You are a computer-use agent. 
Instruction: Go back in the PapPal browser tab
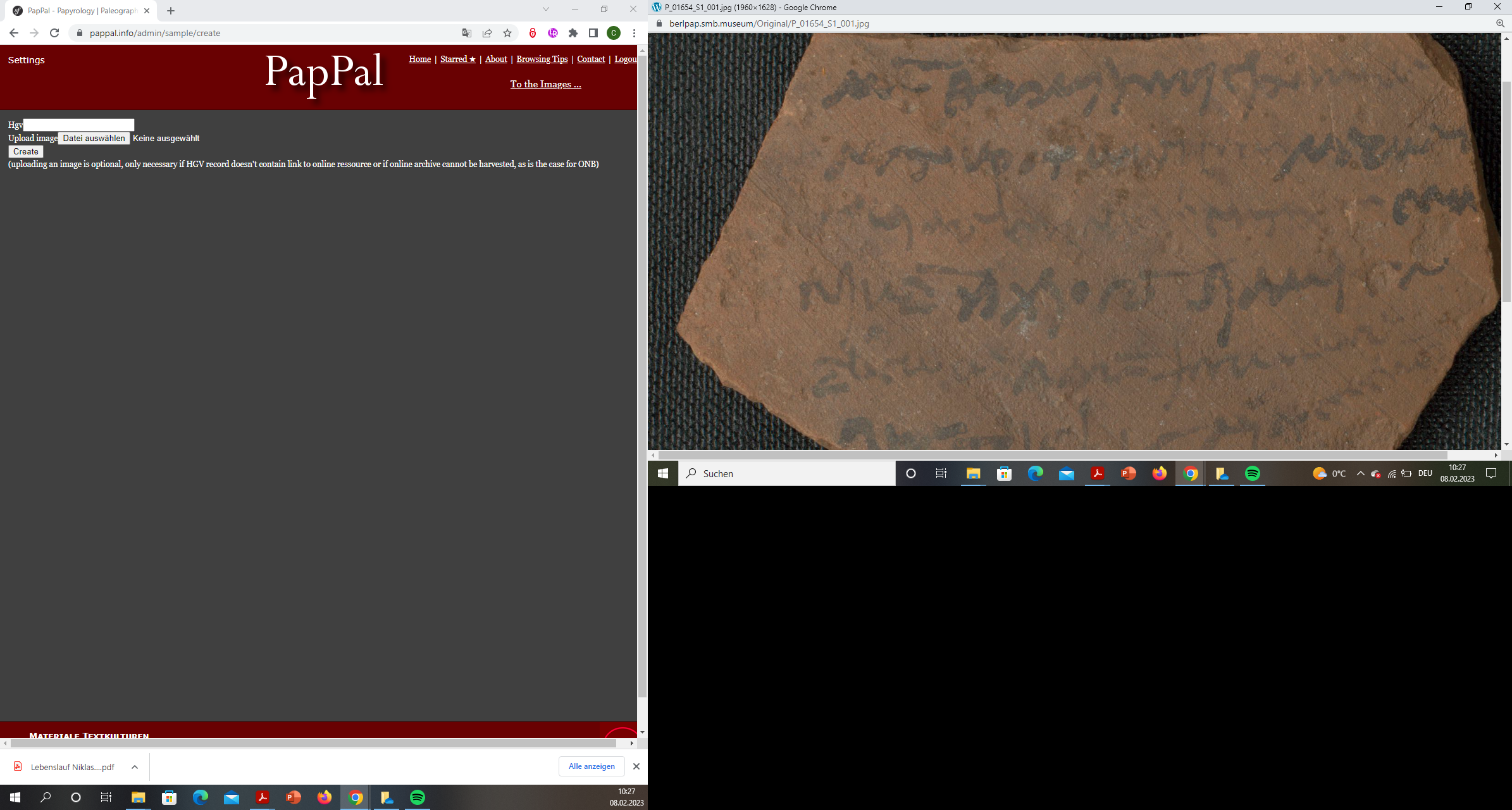(14, 33)
